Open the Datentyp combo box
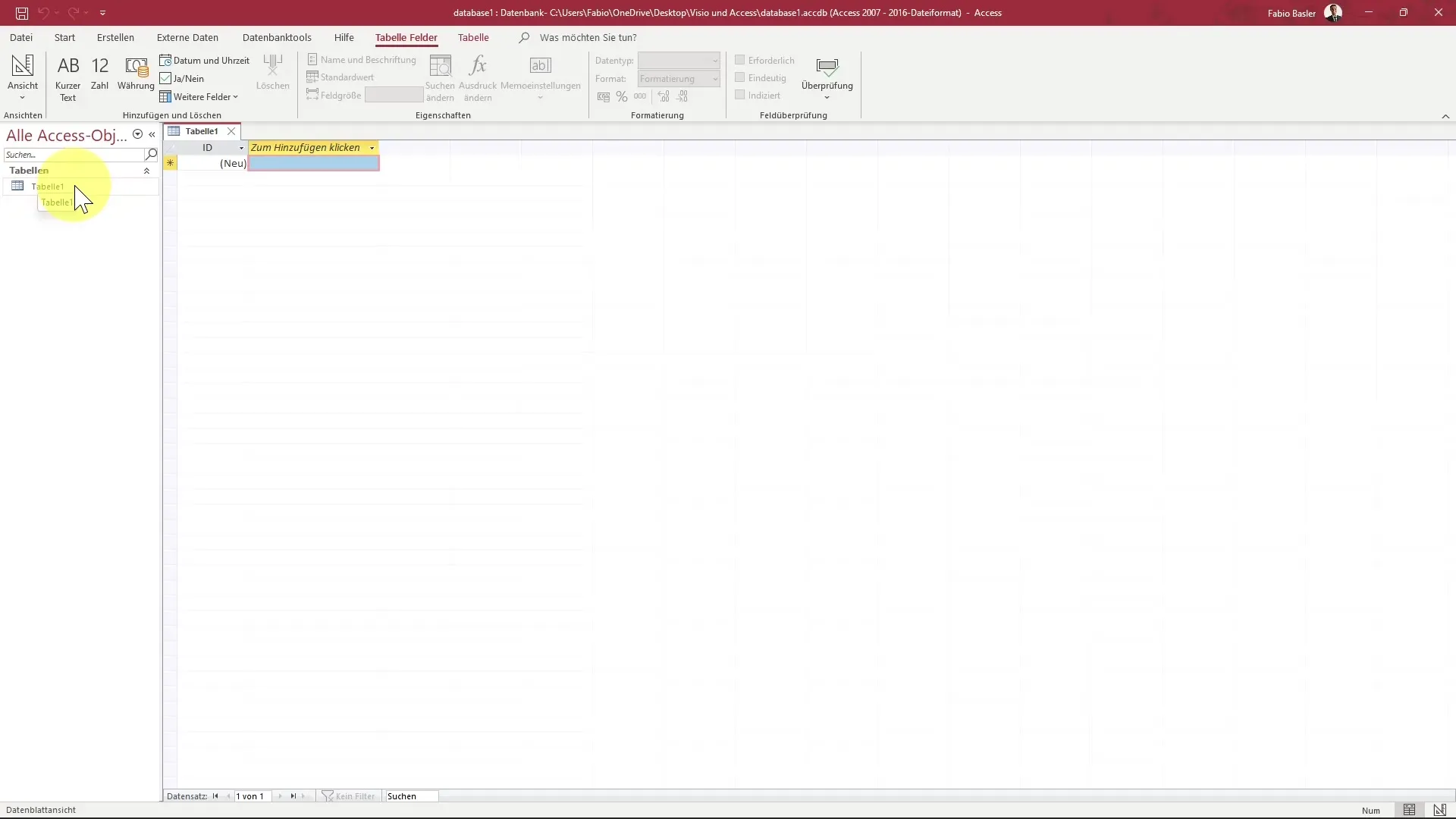1456x819 pixels. [679, 60]
